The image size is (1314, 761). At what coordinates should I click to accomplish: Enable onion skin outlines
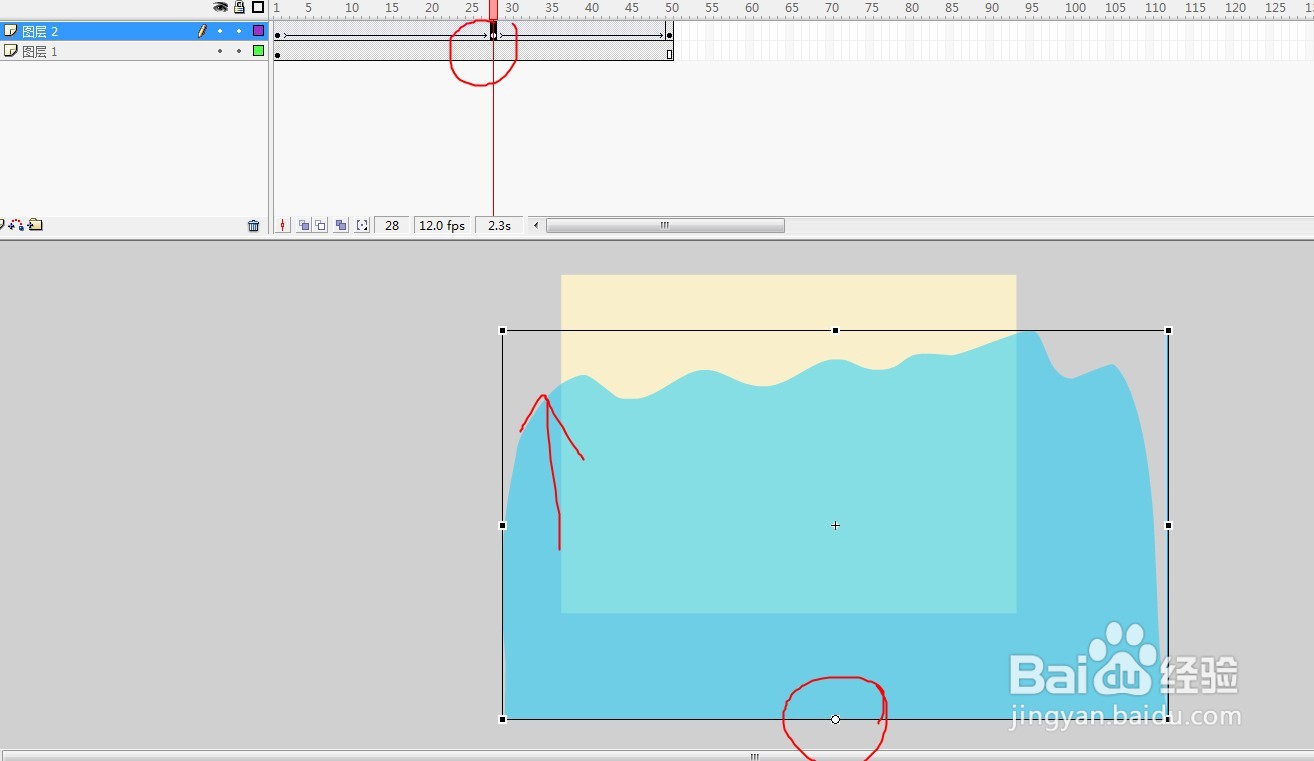[321, 226]
